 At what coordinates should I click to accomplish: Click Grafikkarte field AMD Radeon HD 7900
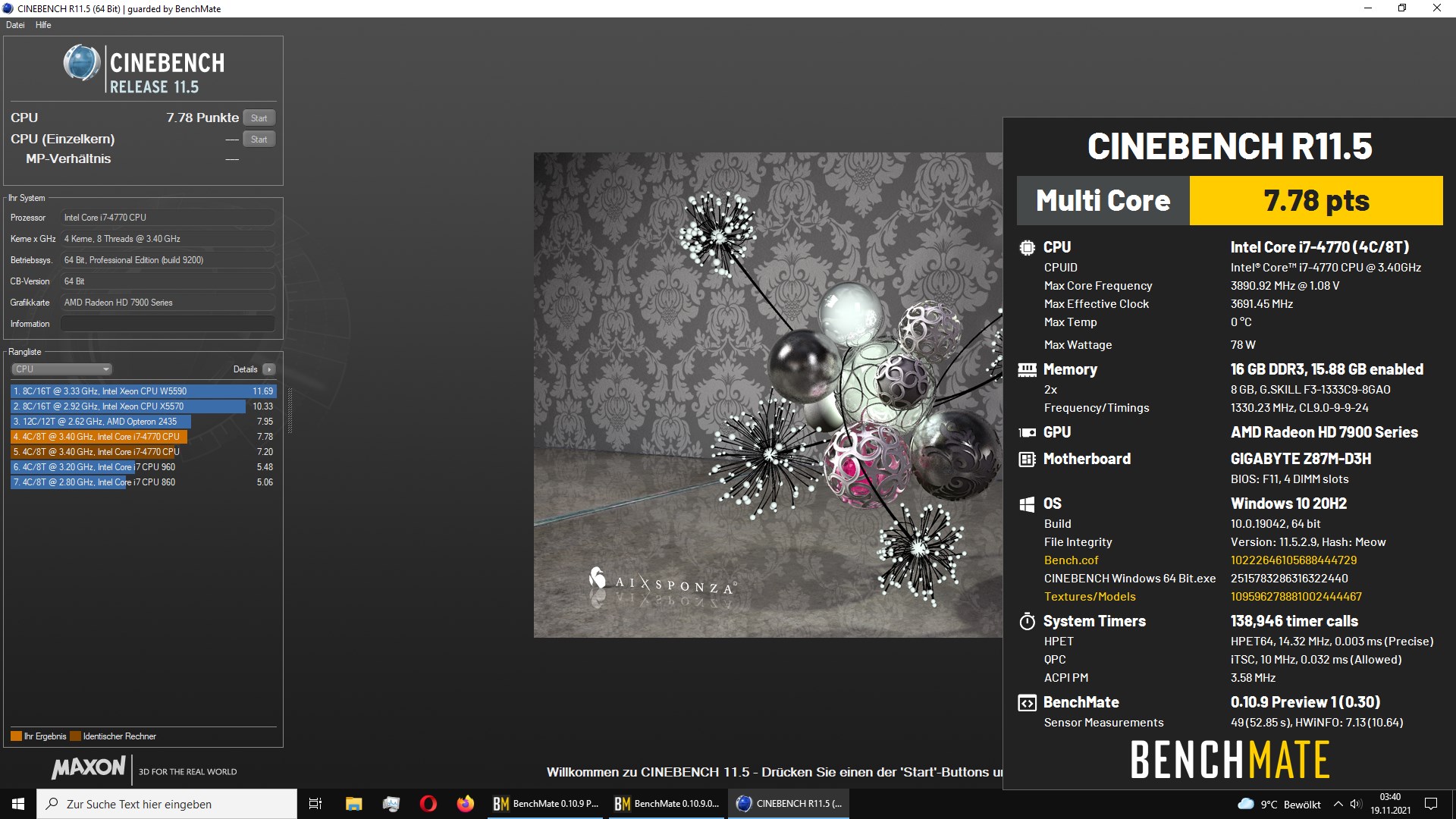point(168,303)
